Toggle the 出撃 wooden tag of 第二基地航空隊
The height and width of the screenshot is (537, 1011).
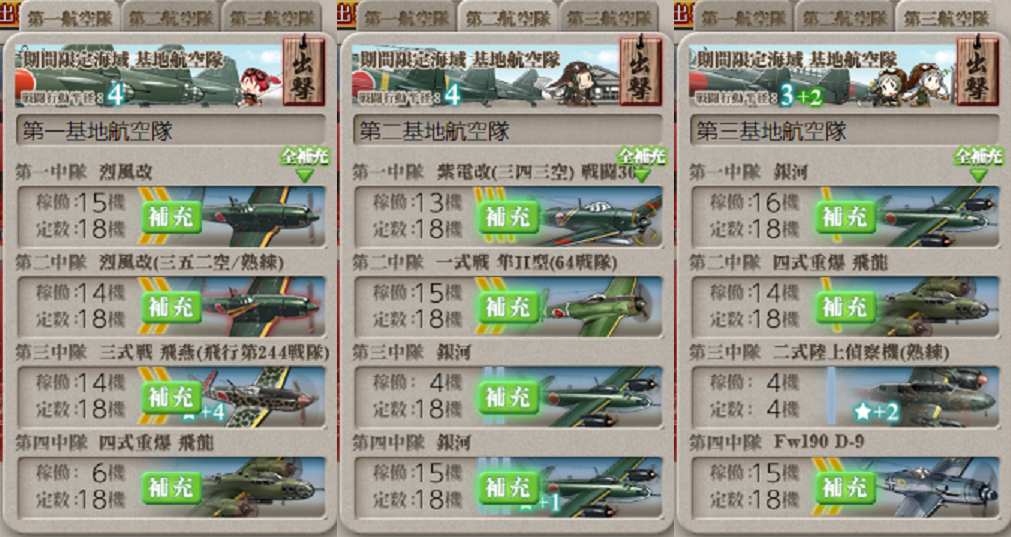click(640, 72)
